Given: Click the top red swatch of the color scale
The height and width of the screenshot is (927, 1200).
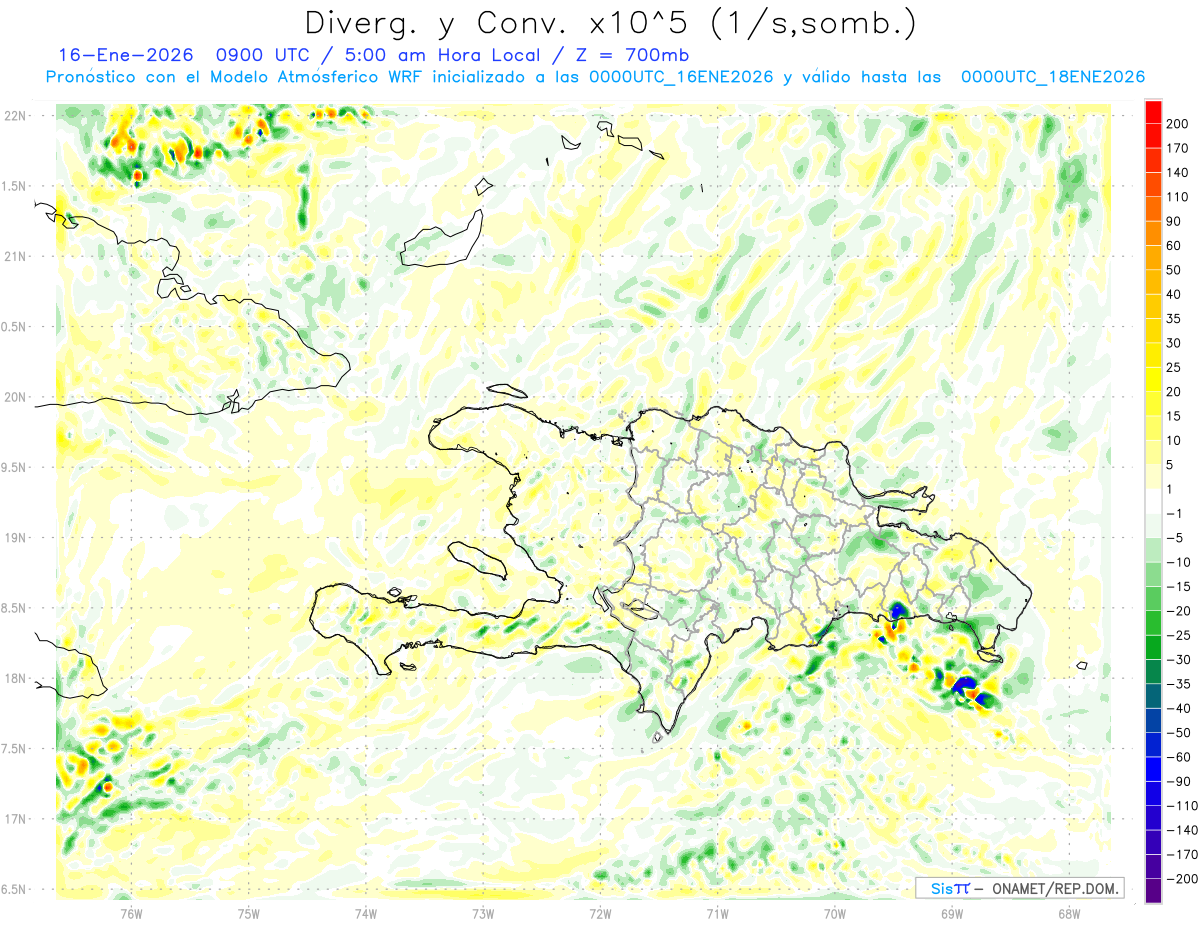Looking at the screenshot, I should 1153,112.
